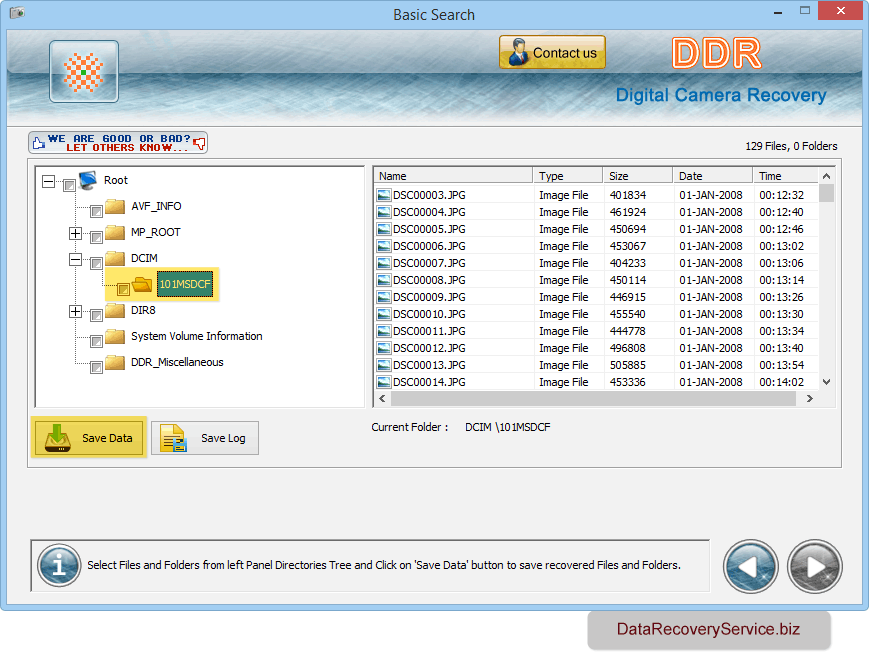This screenshot has width=869, height=652.
Task: Select the DSC00003.JPG image file icon
Action: (384, 195)
